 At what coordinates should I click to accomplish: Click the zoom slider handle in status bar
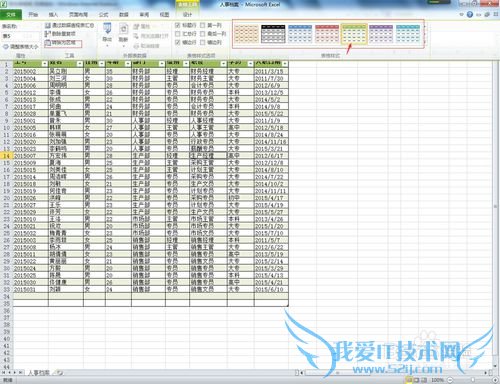click(x=473, y=380)
